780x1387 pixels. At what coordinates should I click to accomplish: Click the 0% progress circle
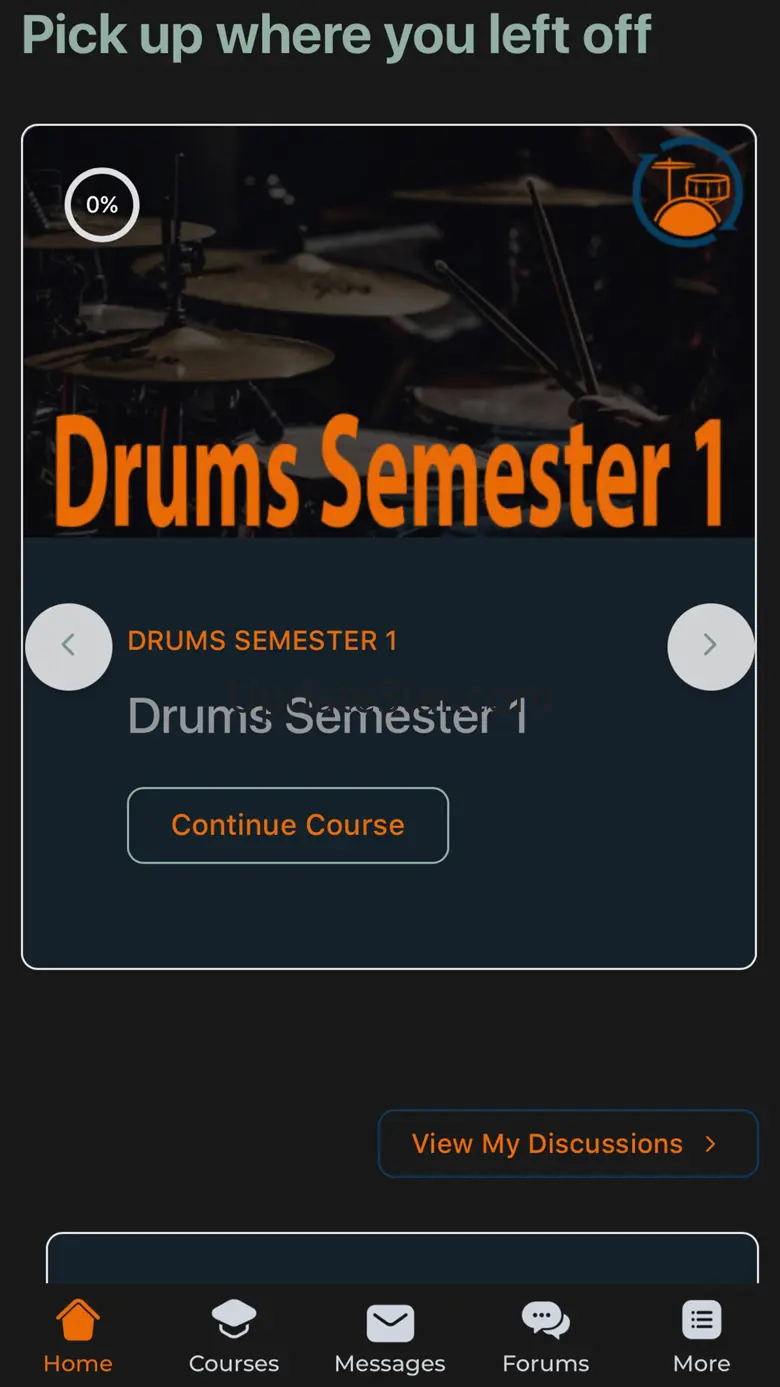[102, 205]
